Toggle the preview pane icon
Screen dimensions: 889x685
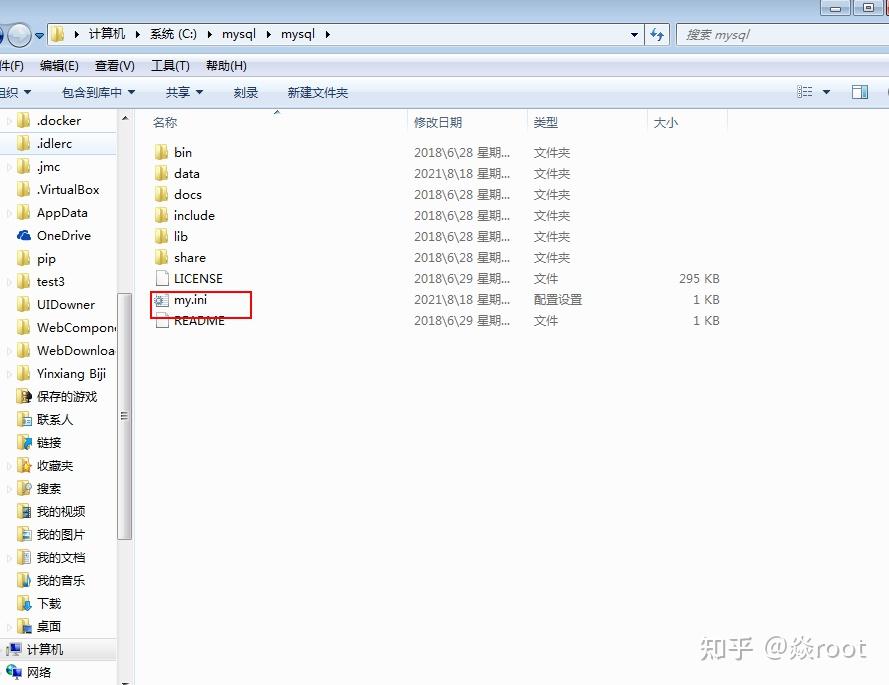click(860, 92)
